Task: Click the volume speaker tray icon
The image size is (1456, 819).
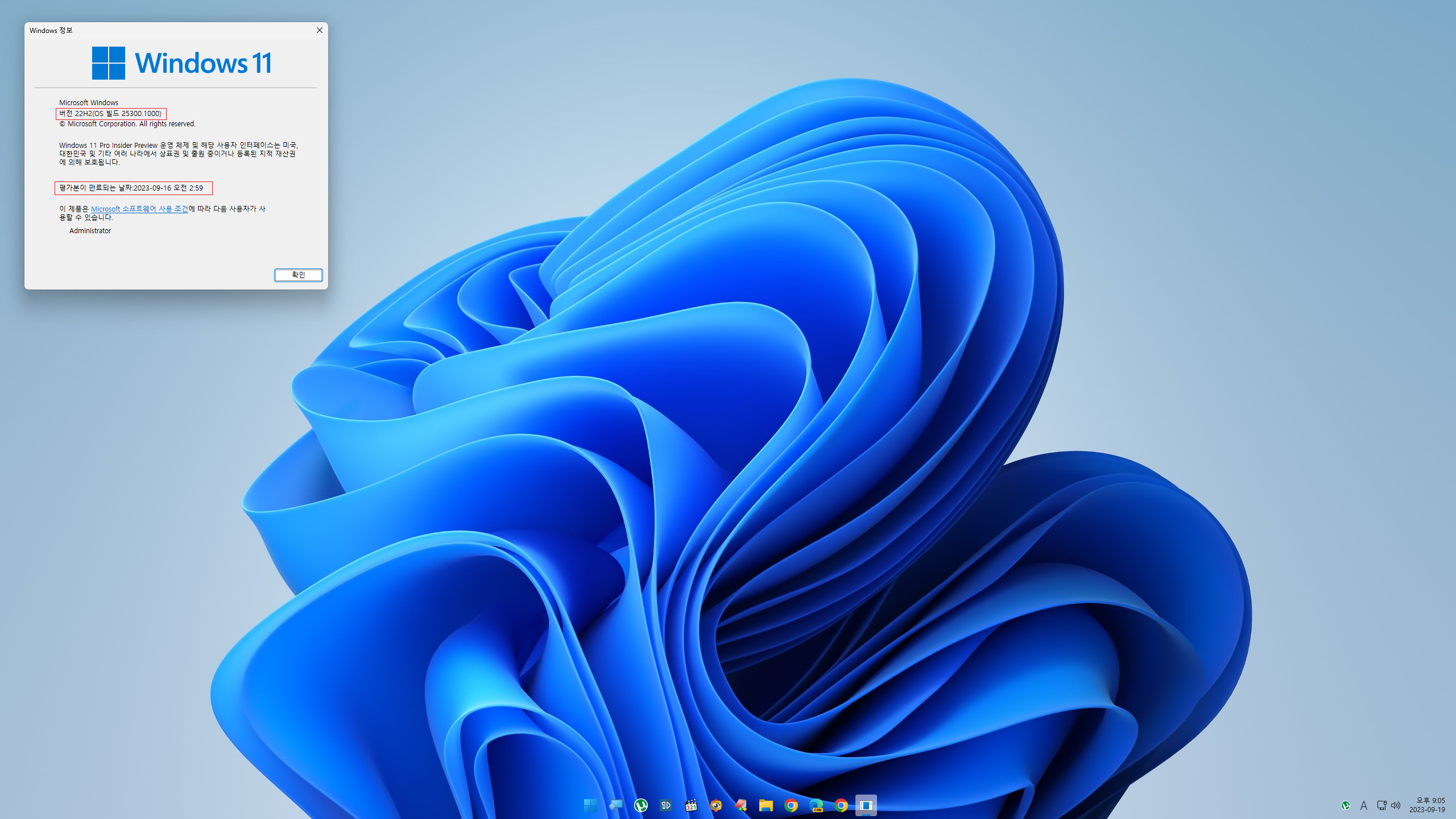Action: click(x=1396, y=805)
